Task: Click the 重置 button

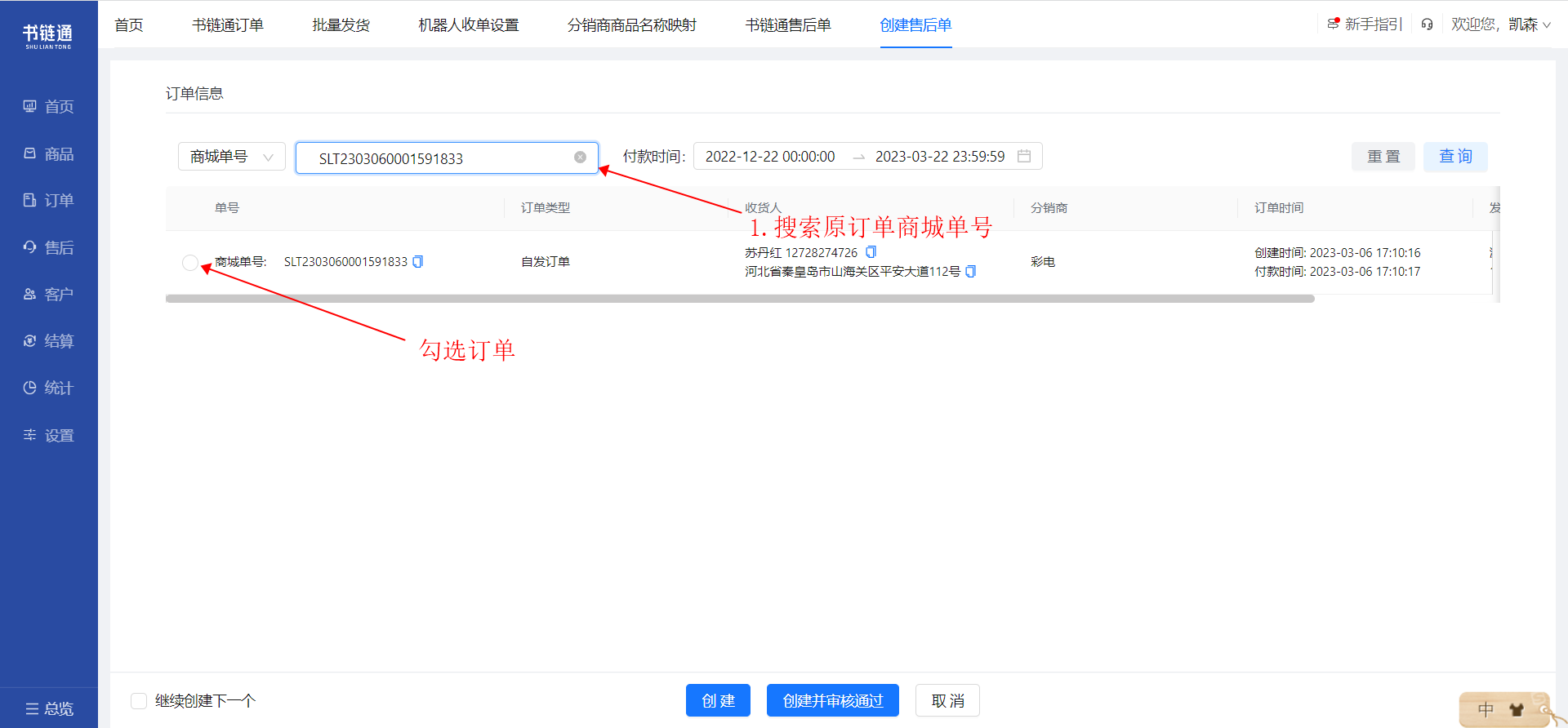Action: tap(1383, 157)
